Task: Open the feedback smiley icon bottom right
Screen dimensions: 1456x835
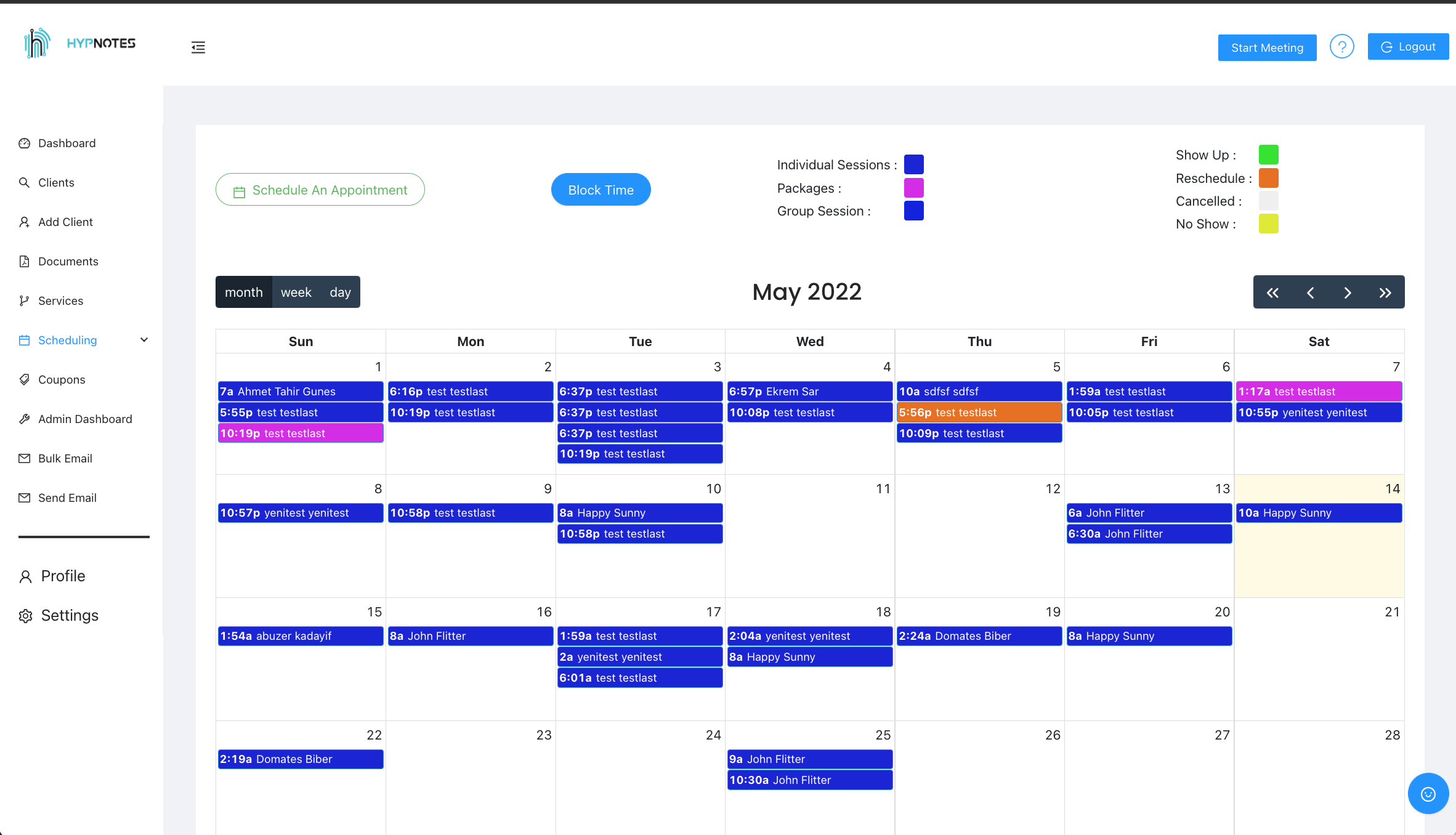Action: click(x=1428, y=793)
